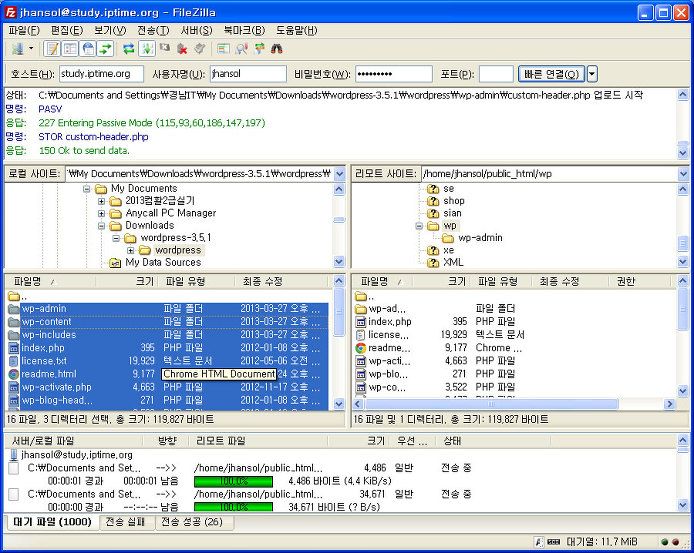
Task: Open the quick connect history dropdown
Action: coord(592,74)
